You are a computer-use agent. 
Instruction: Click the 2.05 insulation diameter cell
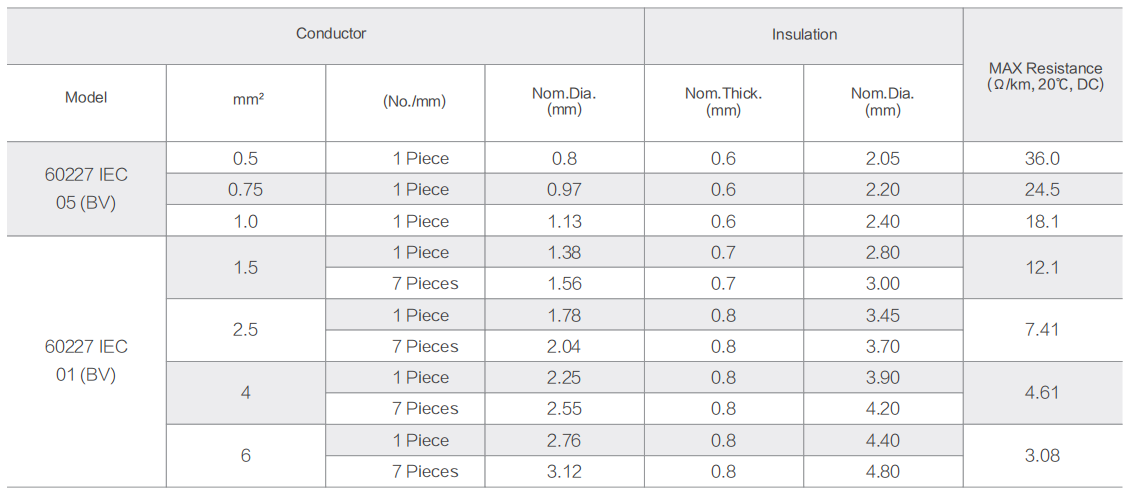click(883, 158)
